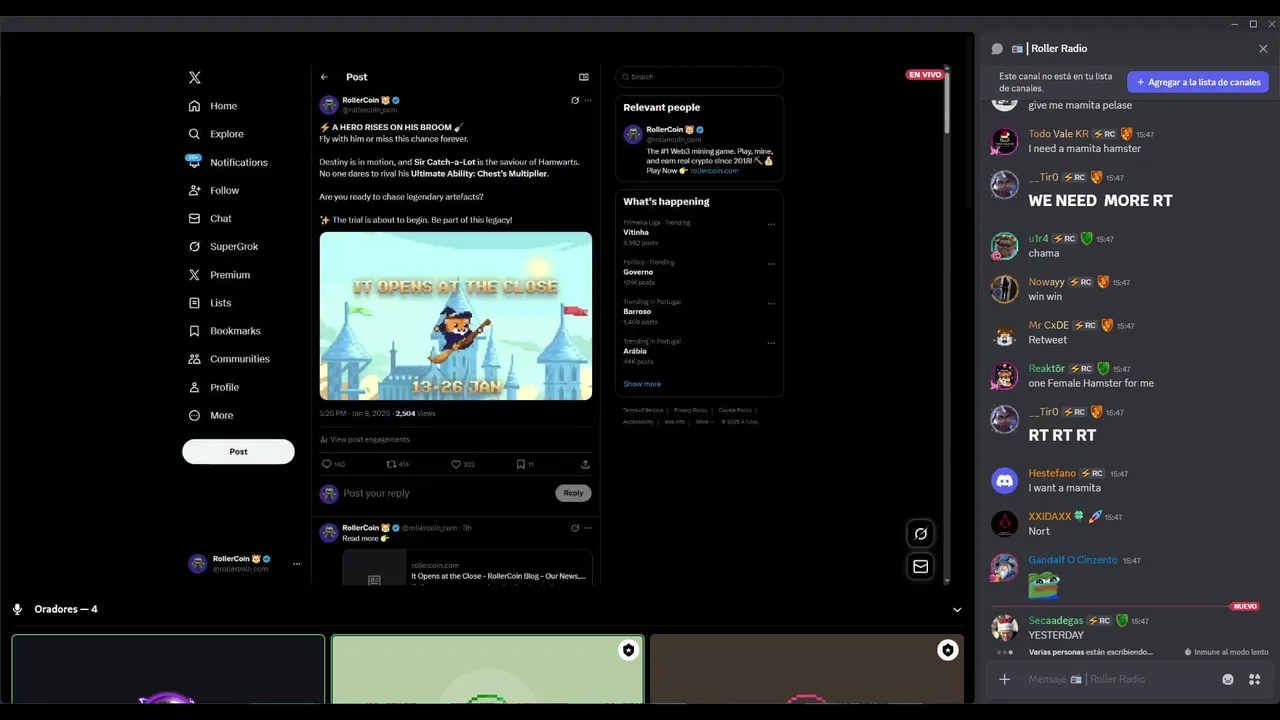The height and width of the screenshot is (720, 1280).
Task: Open RollerCoin avatar in Relevant people
Action: [632, 134]
